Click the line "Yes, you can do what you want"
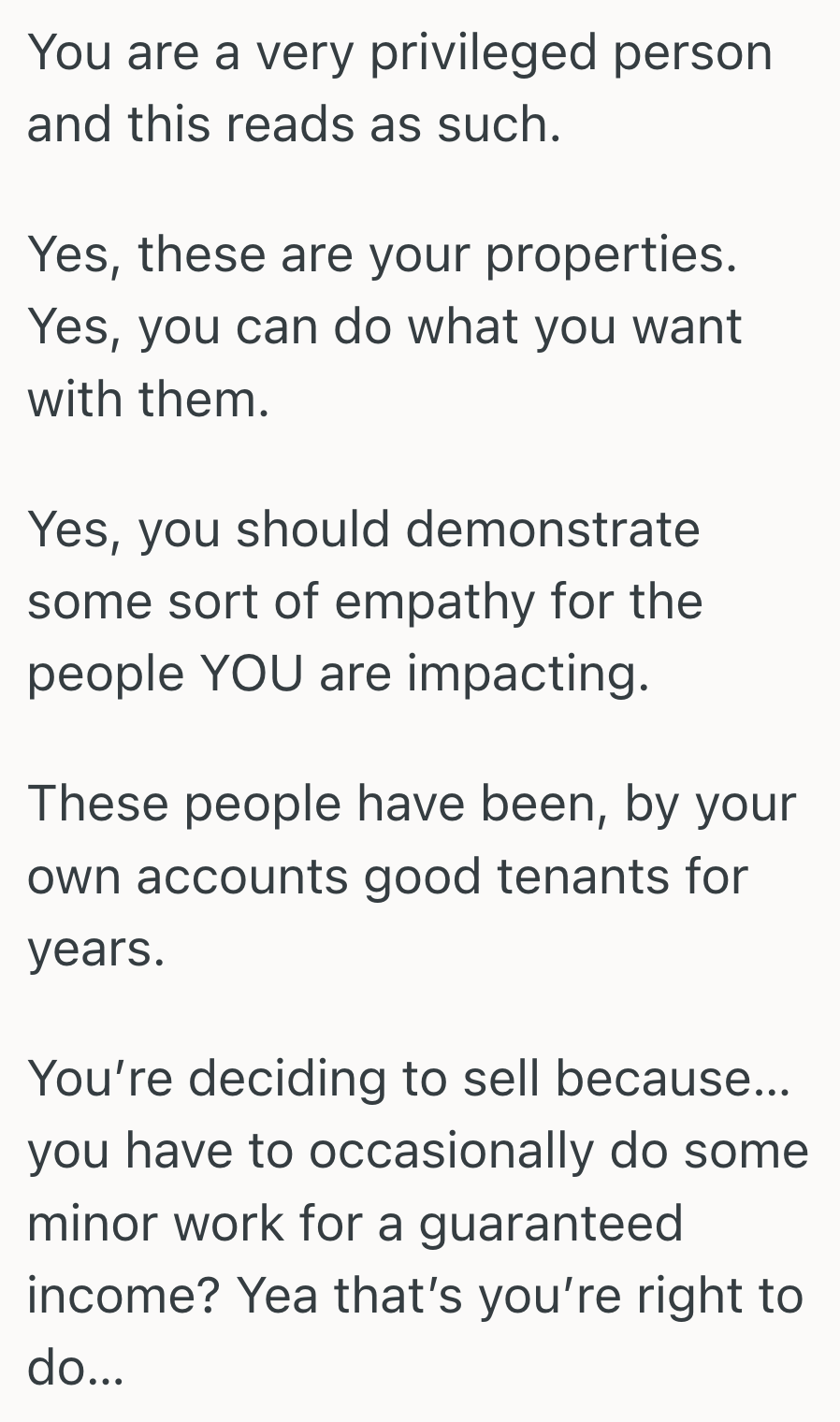840x1422 pixels. [x=384, y=326]
